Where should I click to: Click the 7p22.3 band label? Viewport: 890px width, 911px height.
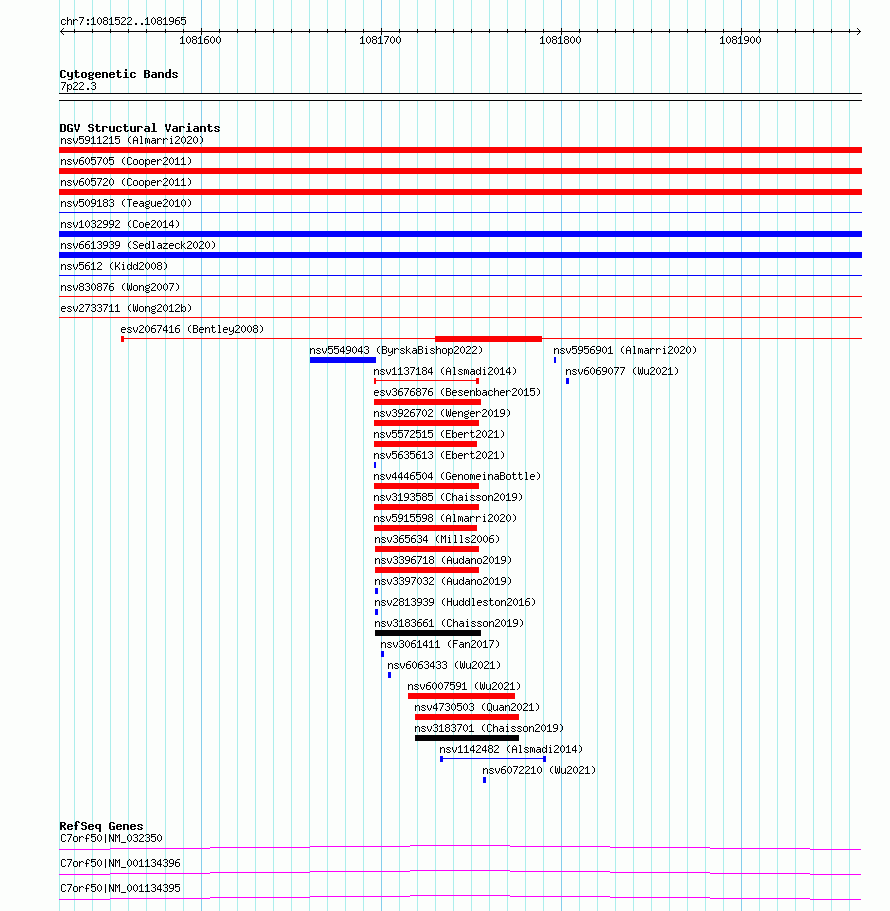click(78, 87)
